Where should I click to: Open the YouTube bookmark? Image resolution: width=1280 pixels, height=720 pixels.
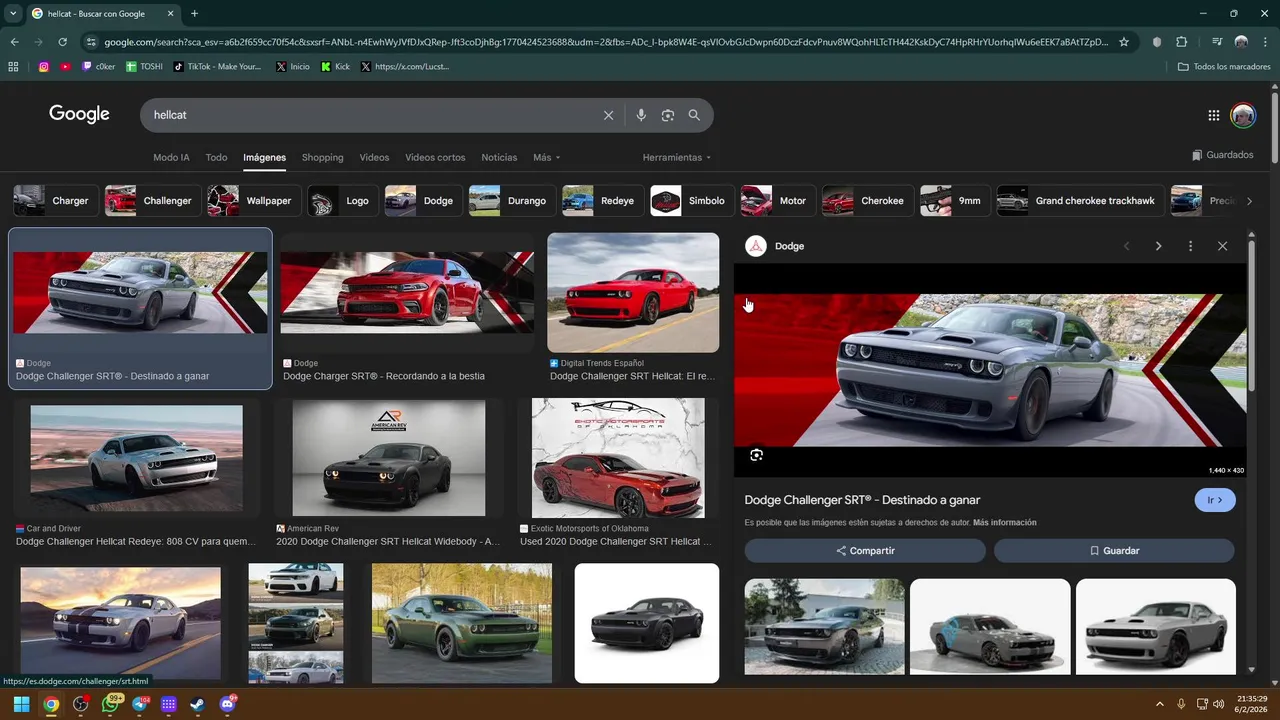66,67
